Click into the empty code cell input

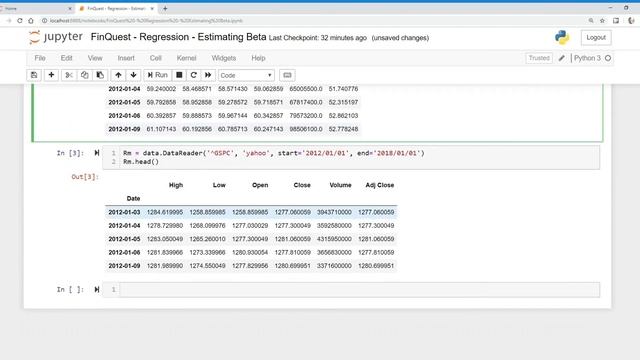point(359,290)
